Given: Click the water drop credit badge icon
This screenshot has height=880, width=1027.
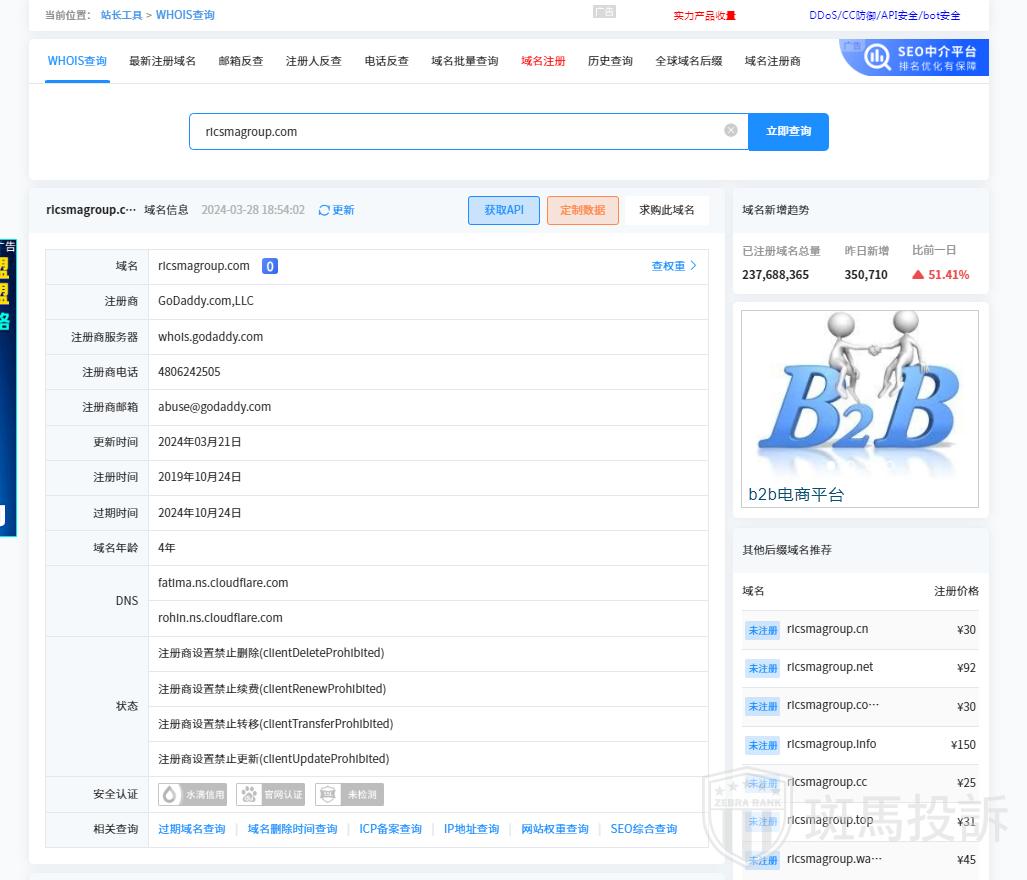Looking at the screenshot, I should (171, 794).
